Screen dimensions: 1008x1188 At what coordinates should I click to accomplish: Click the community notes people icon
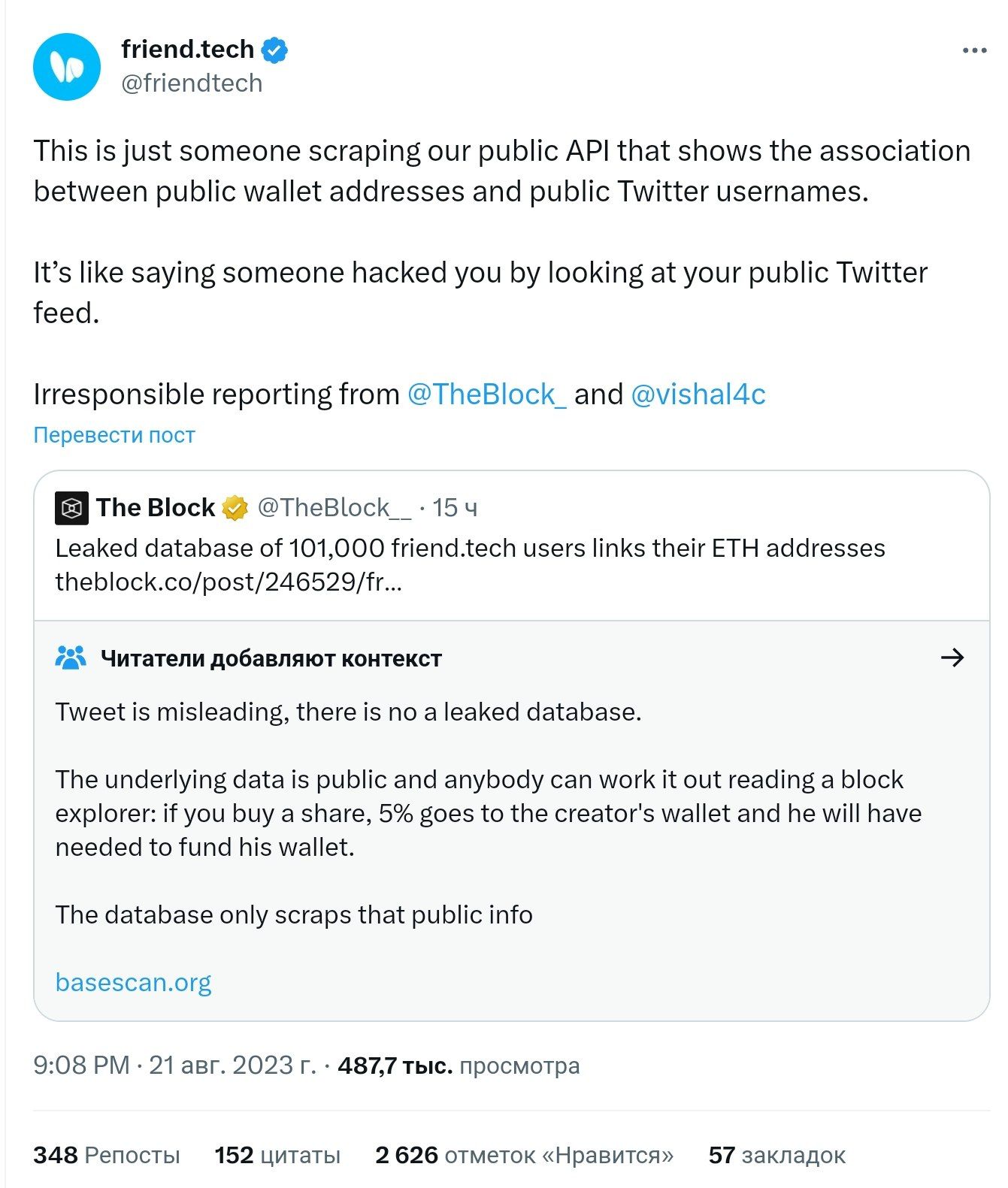tap(71, 658)
